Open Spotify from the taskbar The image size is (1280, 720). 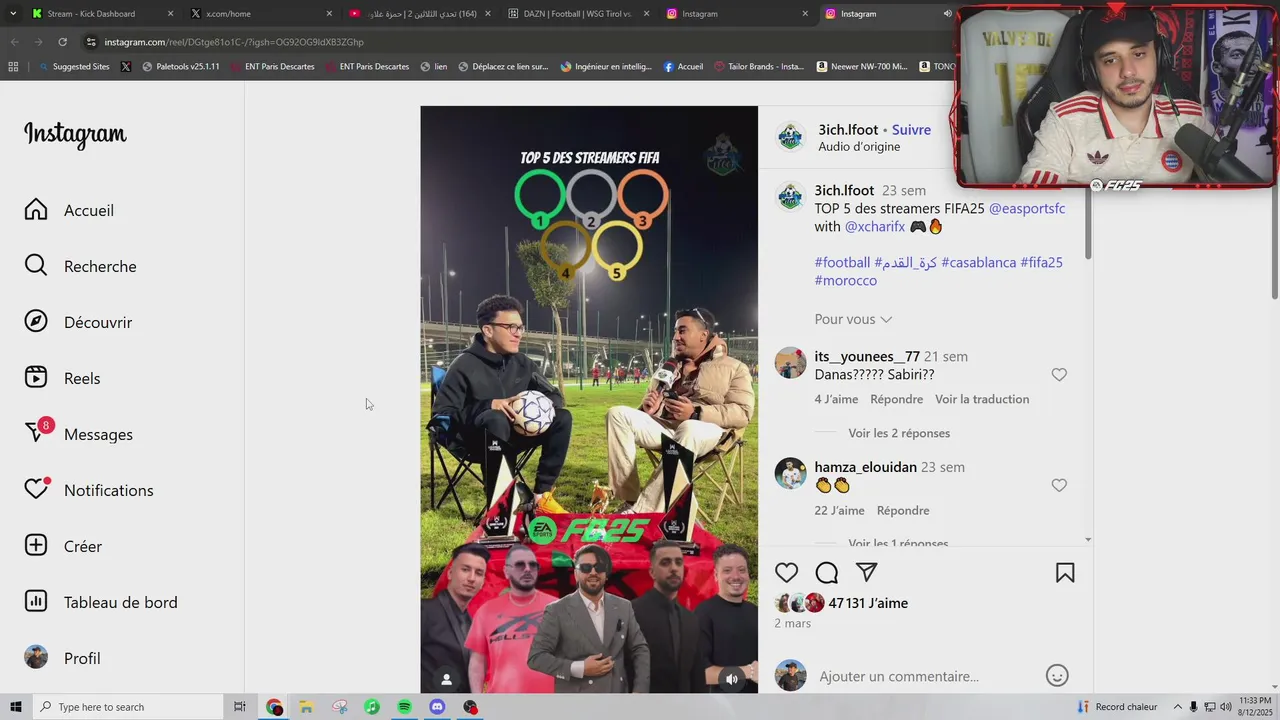pos(404,707)
